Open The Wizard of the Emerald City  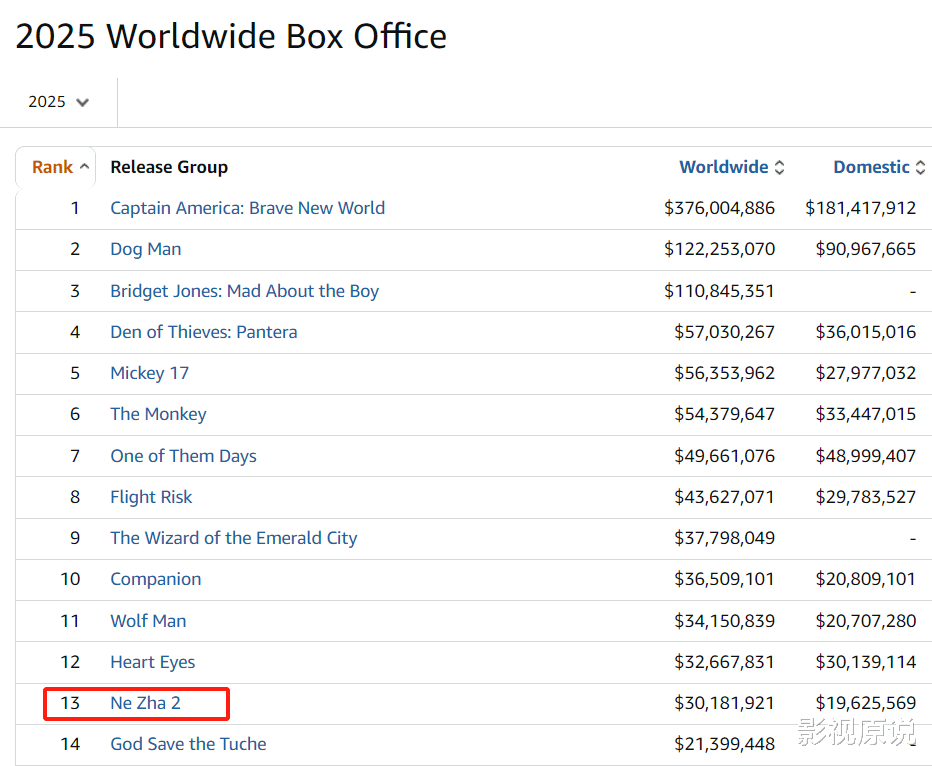click(233, 538)
